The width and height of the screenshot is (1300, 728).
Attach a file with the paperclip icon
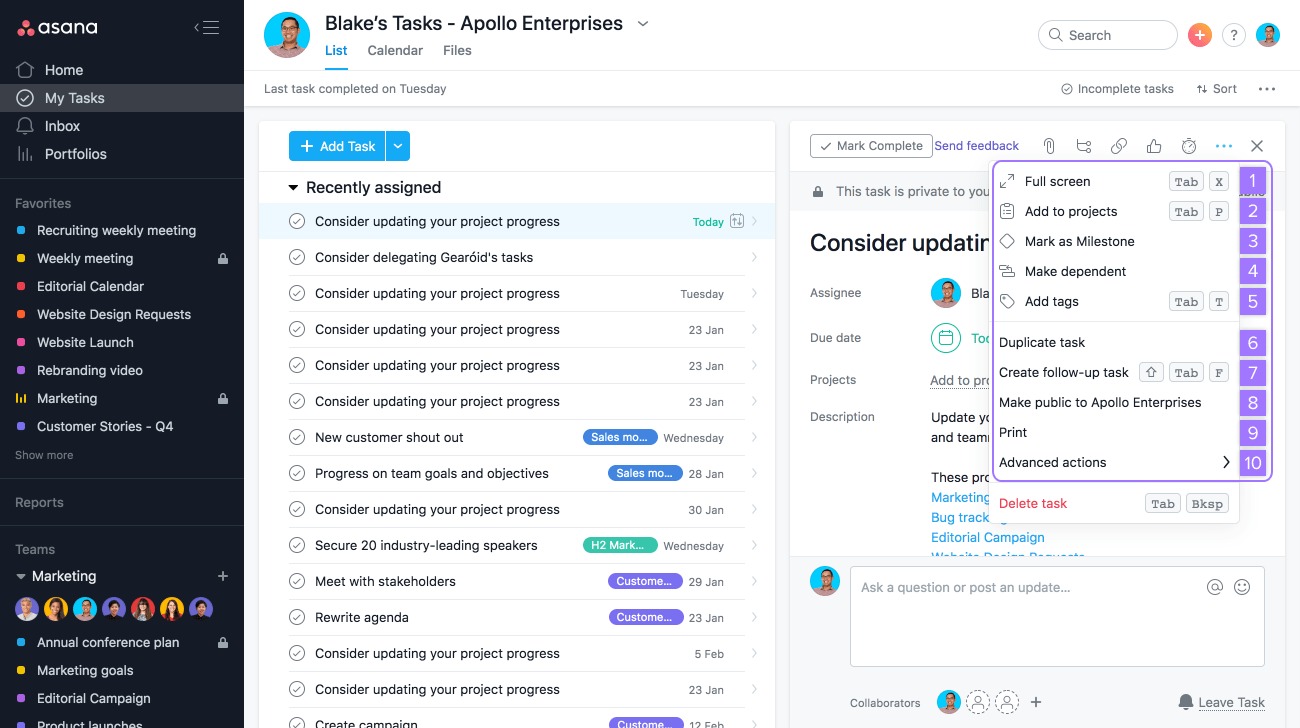pos(1048,146)
